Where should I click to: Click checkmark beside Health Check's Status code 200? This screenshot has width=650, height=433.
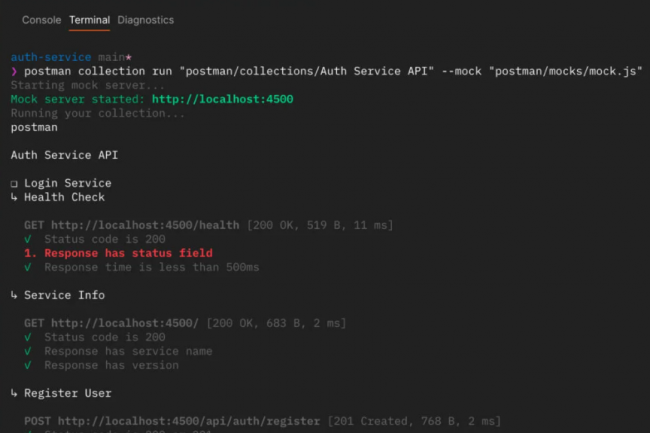click(x=28, y=240)
